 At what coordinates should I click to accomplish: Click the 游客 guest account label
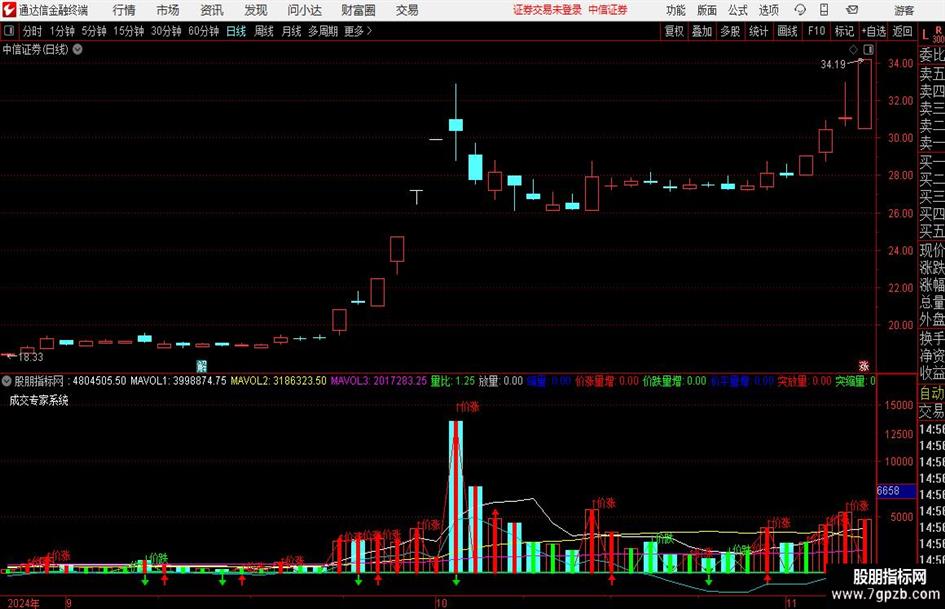click(903, 10)
